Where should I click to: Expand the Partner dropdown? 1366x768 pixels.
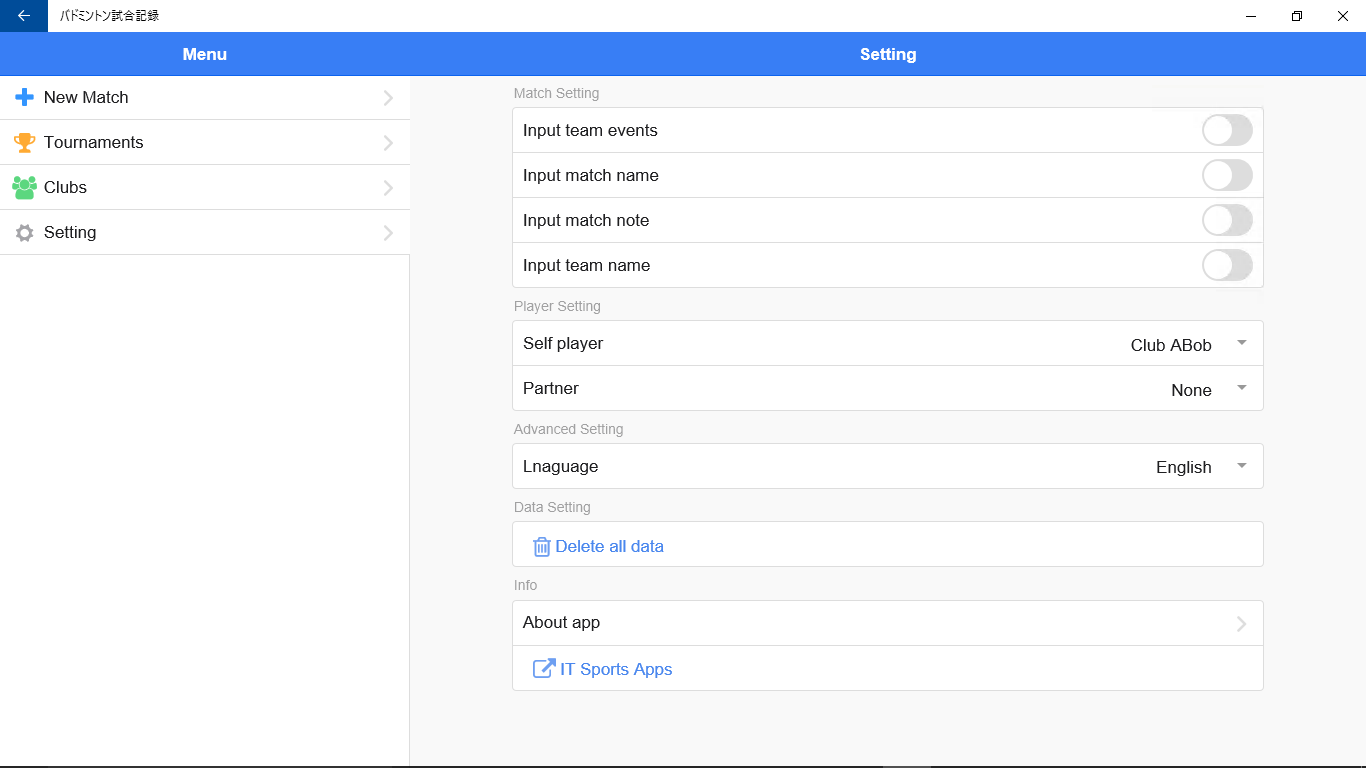1241,388
